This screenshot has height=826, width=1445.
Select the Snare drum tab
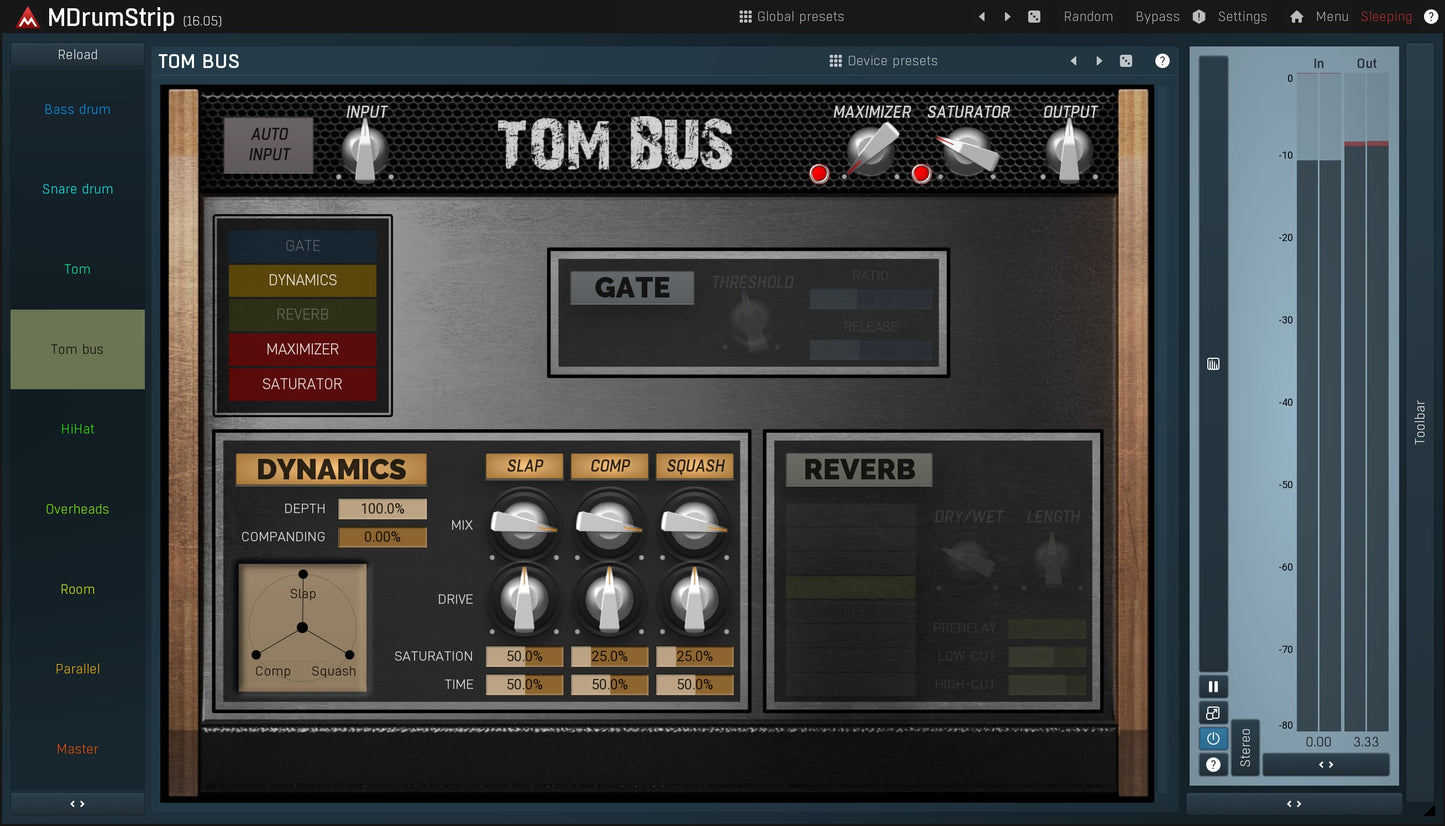77,189
